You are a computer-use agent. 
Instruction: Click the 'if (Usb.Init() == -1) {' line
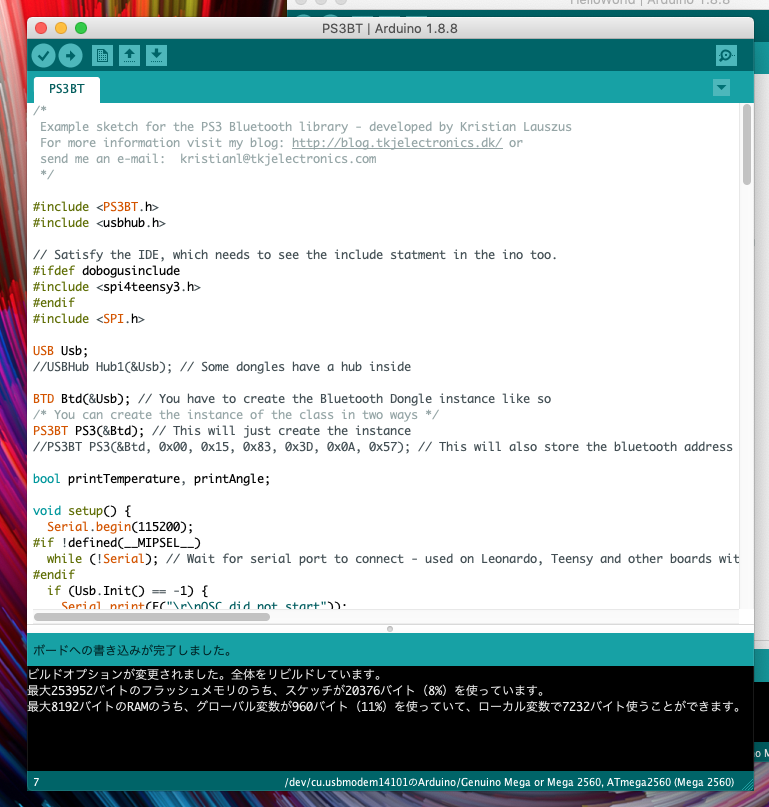[127, 591]
